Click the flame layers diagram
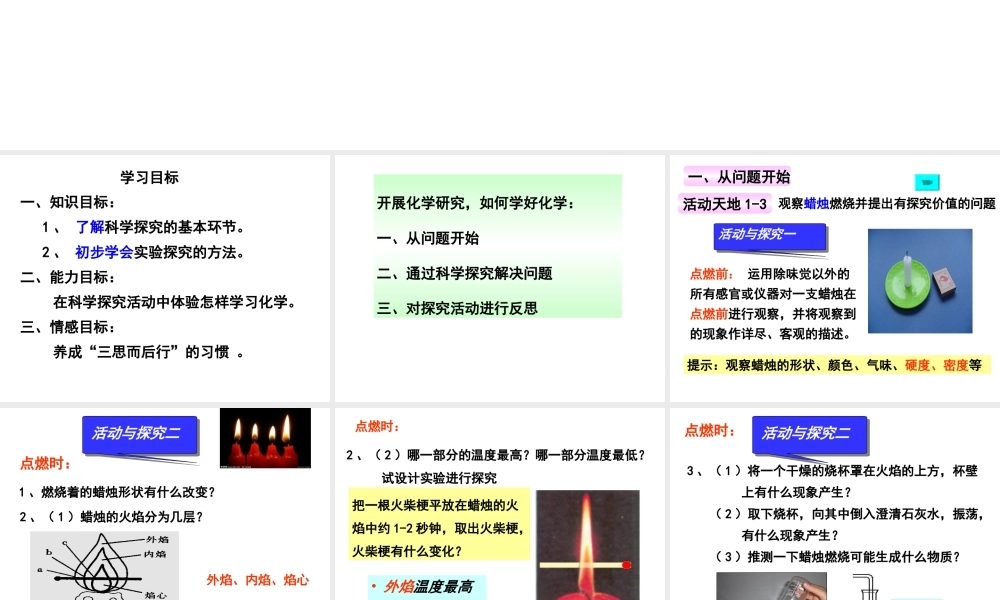 point(104,566)
